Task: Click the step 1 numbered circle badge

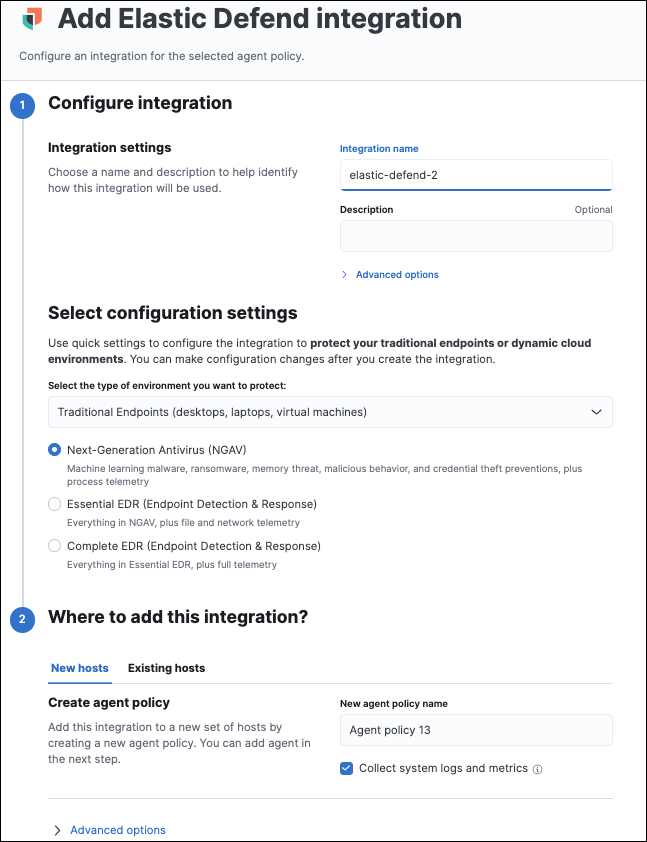Action: [x=22, y=105]
